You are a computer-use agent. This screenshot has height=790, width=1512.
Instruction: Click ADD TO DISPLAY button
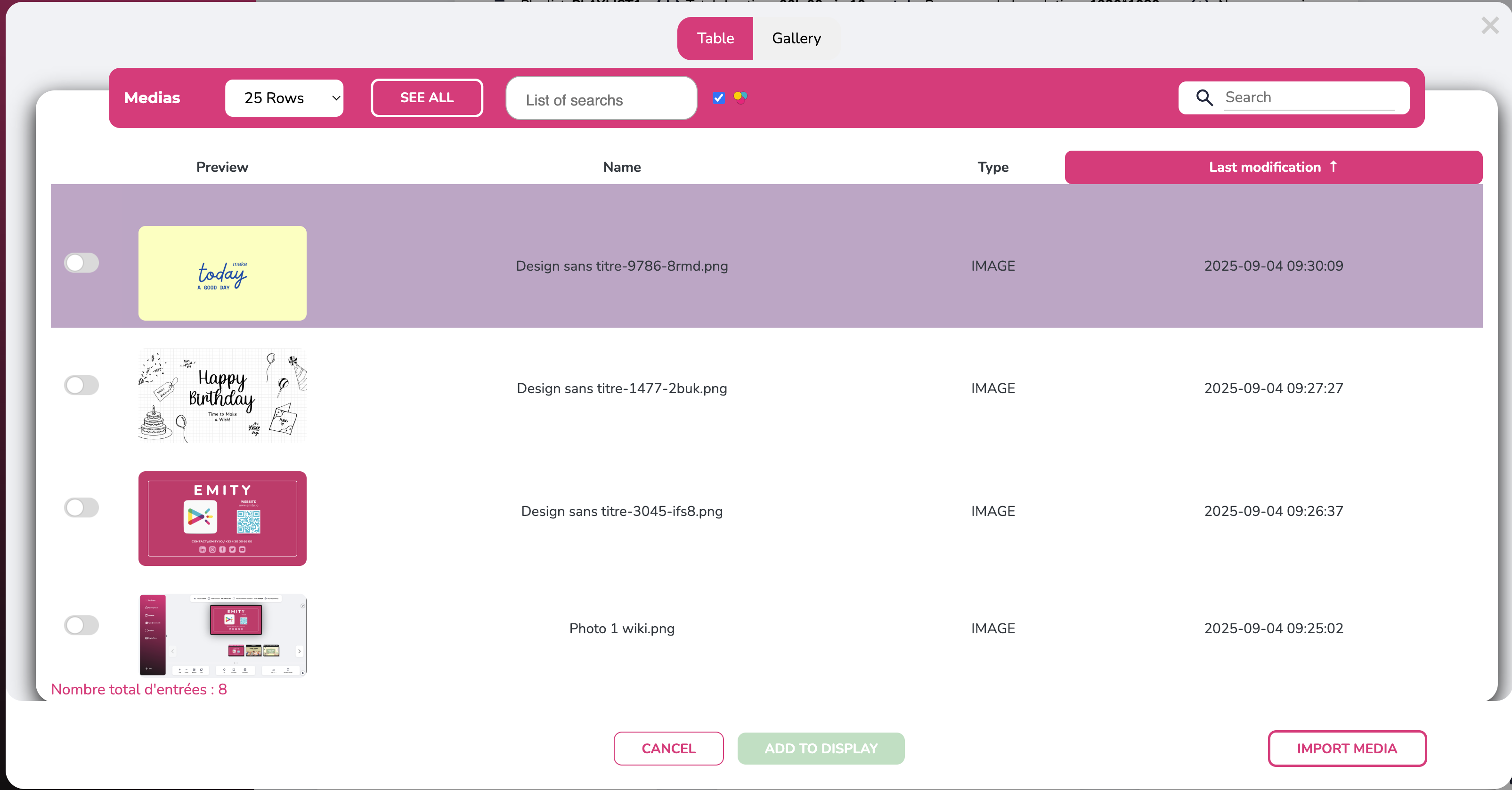click(x=821, y=749)
